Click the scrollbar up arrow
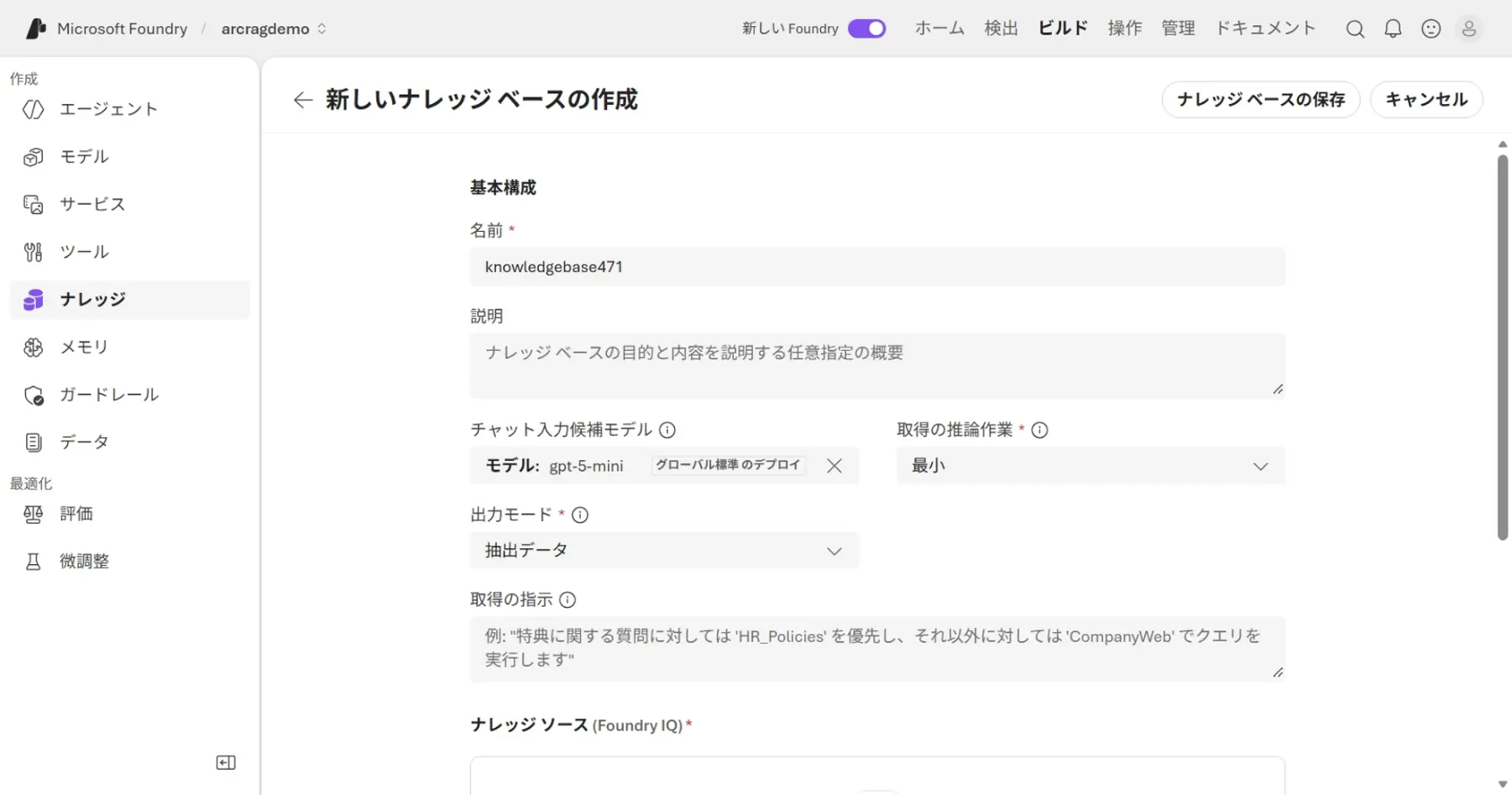 [1503, 144]
